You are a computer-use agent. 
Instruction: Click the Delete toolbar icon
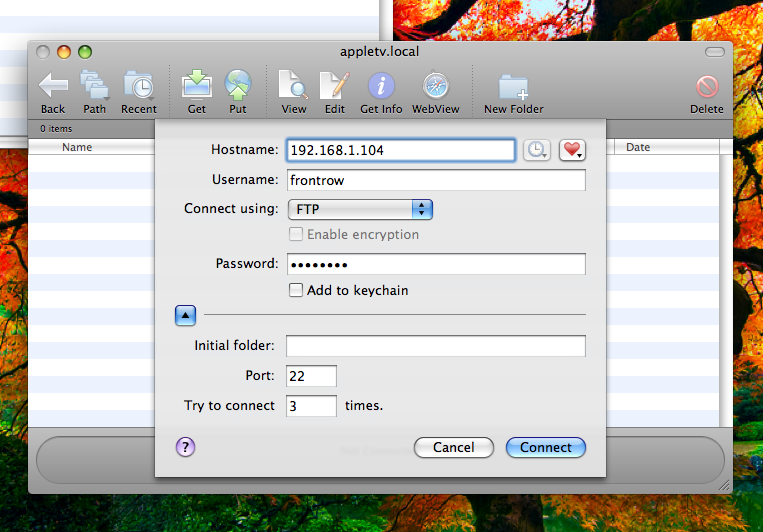(x=707, y=87)
